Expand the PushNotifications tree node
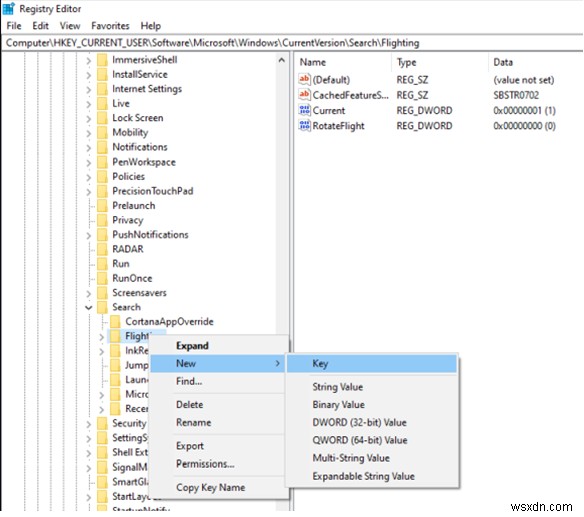The width and height of the screenshot is (584, 517). [89, 235]
